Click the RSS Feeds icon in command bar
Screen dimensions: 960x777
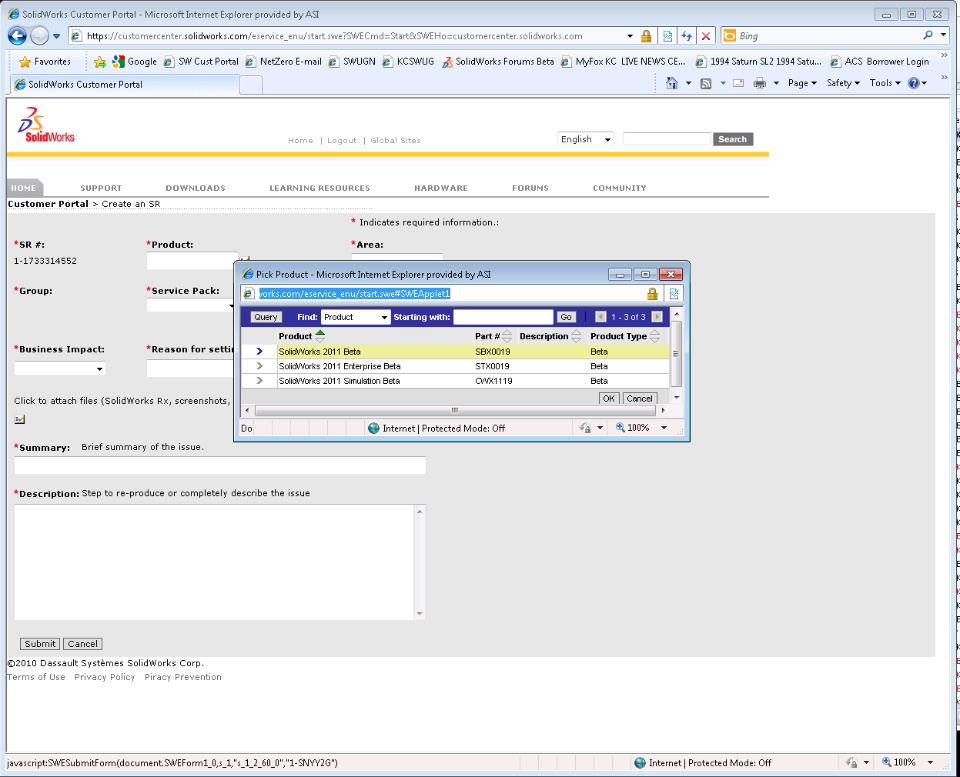706,83
